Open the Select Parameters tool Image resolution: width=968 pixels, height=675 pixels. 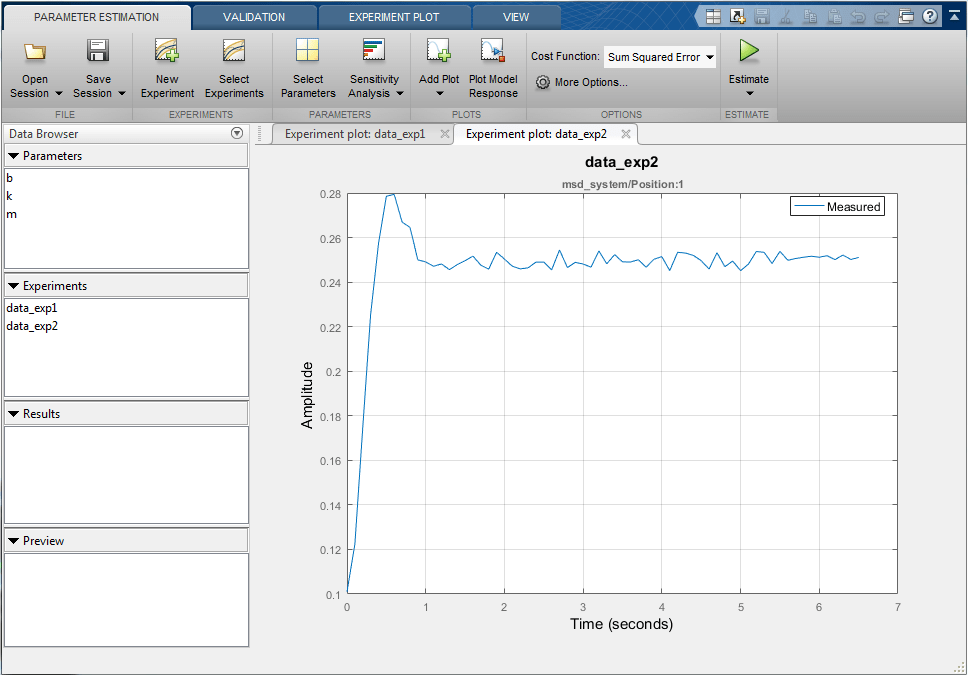(307, 67)
